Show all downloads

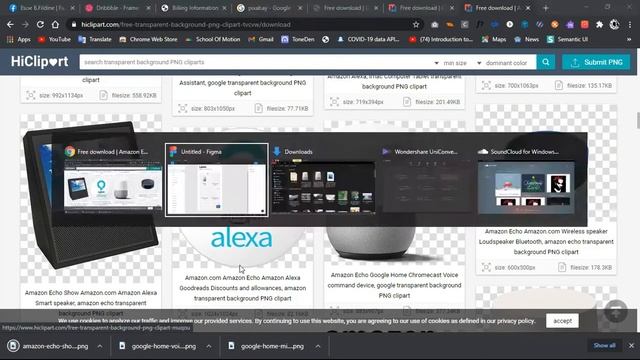pyautogui.click(x=604, y=345)
